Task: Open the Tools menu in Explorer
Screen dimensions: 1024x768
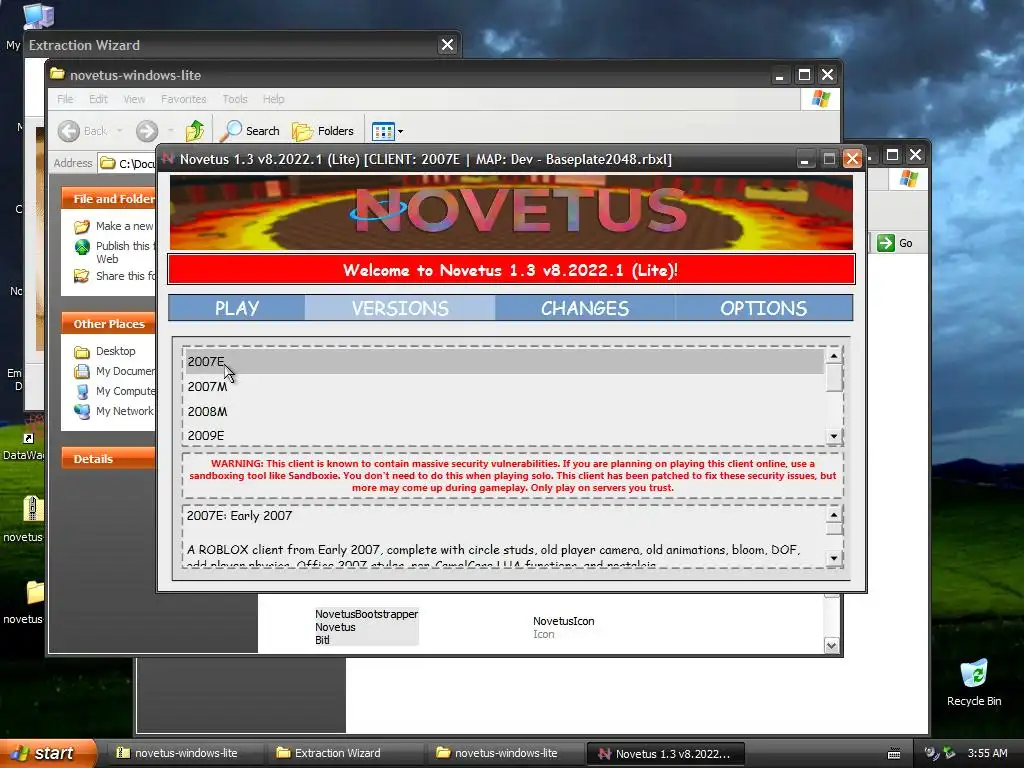Action: [234, 99]
